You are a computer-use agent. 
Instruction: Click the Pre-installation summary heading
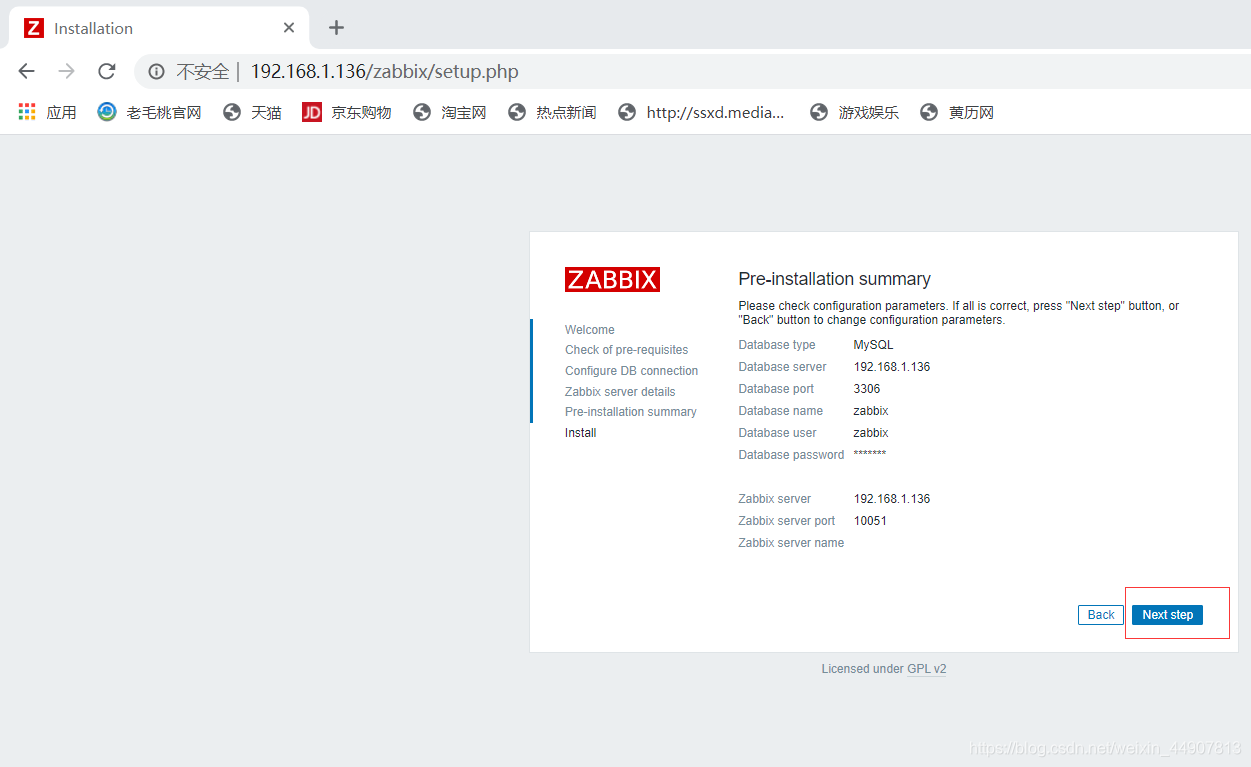tap(834, 279)
